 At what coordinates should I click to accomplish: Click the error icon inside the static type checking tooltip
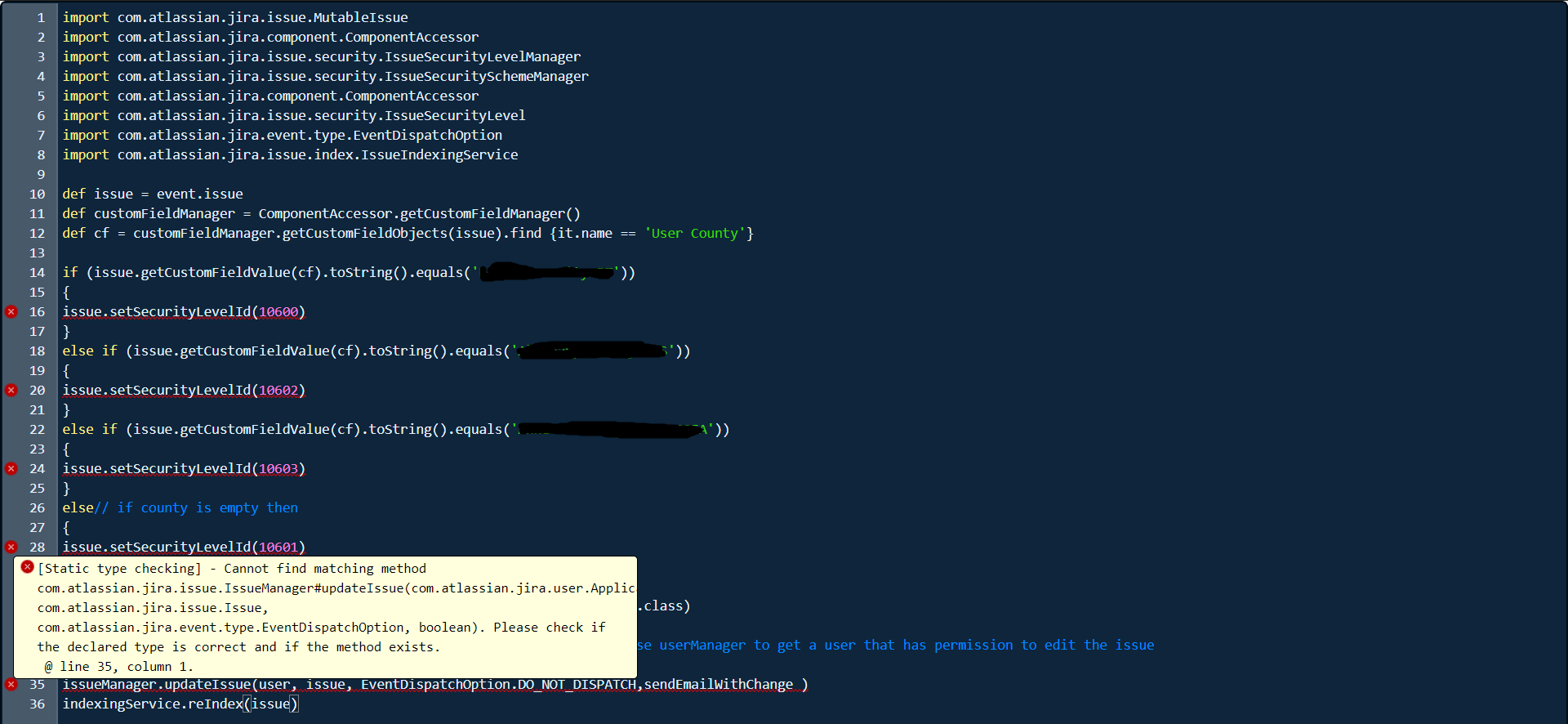pyautogui.click(x=27, y=567)
